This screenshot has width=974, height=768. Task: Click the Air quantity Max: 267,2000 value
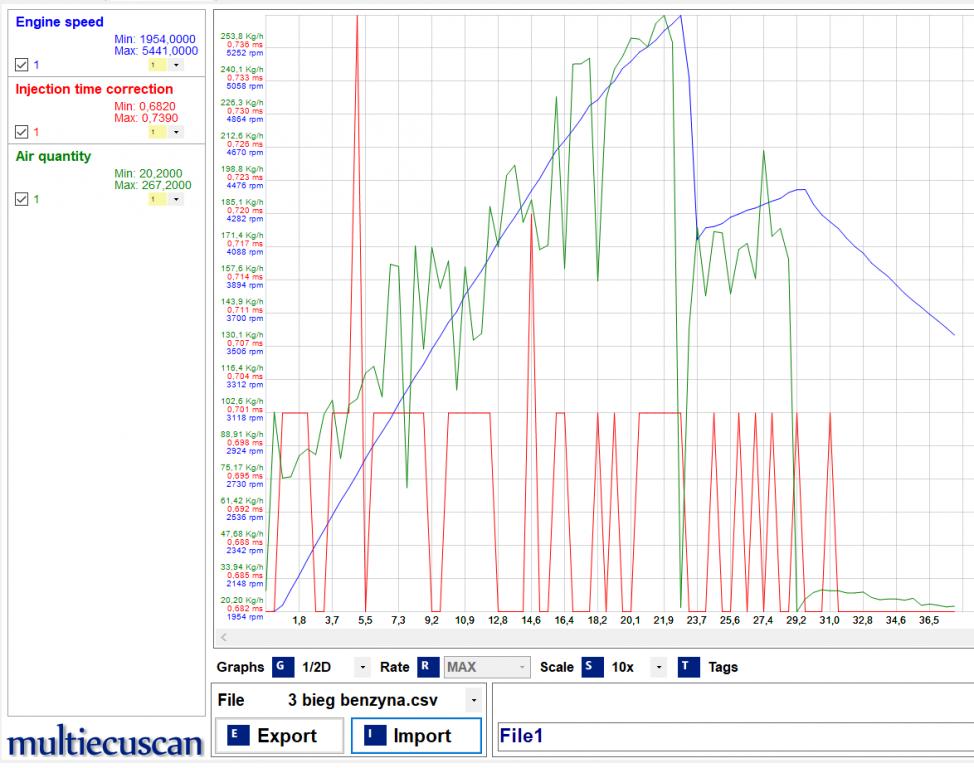coord(153,185)
